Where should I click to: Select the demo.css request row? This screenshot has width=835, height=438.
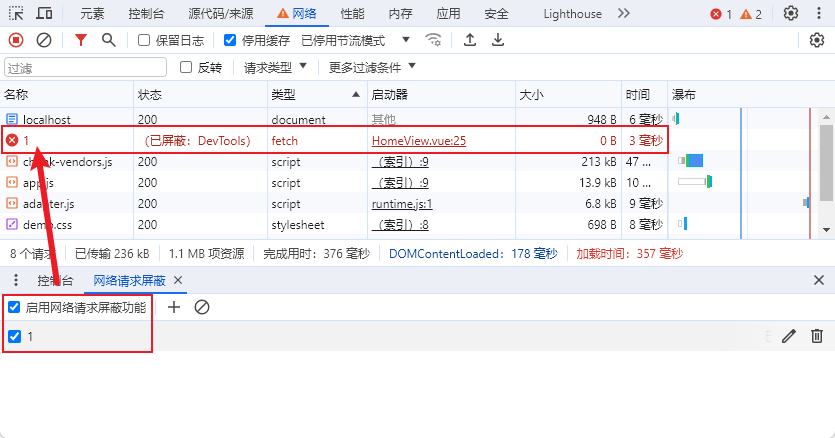click(x=334, y=225)
